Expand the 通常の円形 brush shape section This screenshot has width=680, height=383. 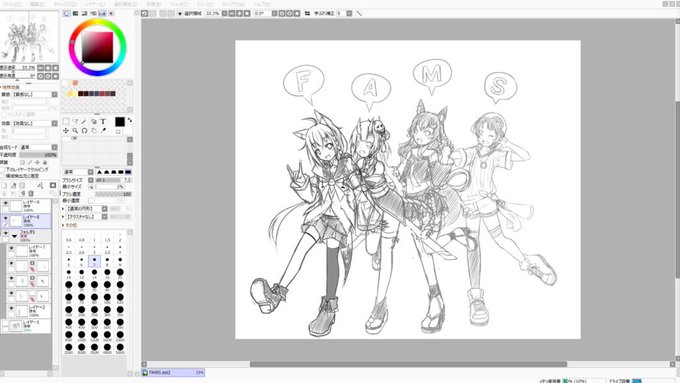[x=63, y=209]
